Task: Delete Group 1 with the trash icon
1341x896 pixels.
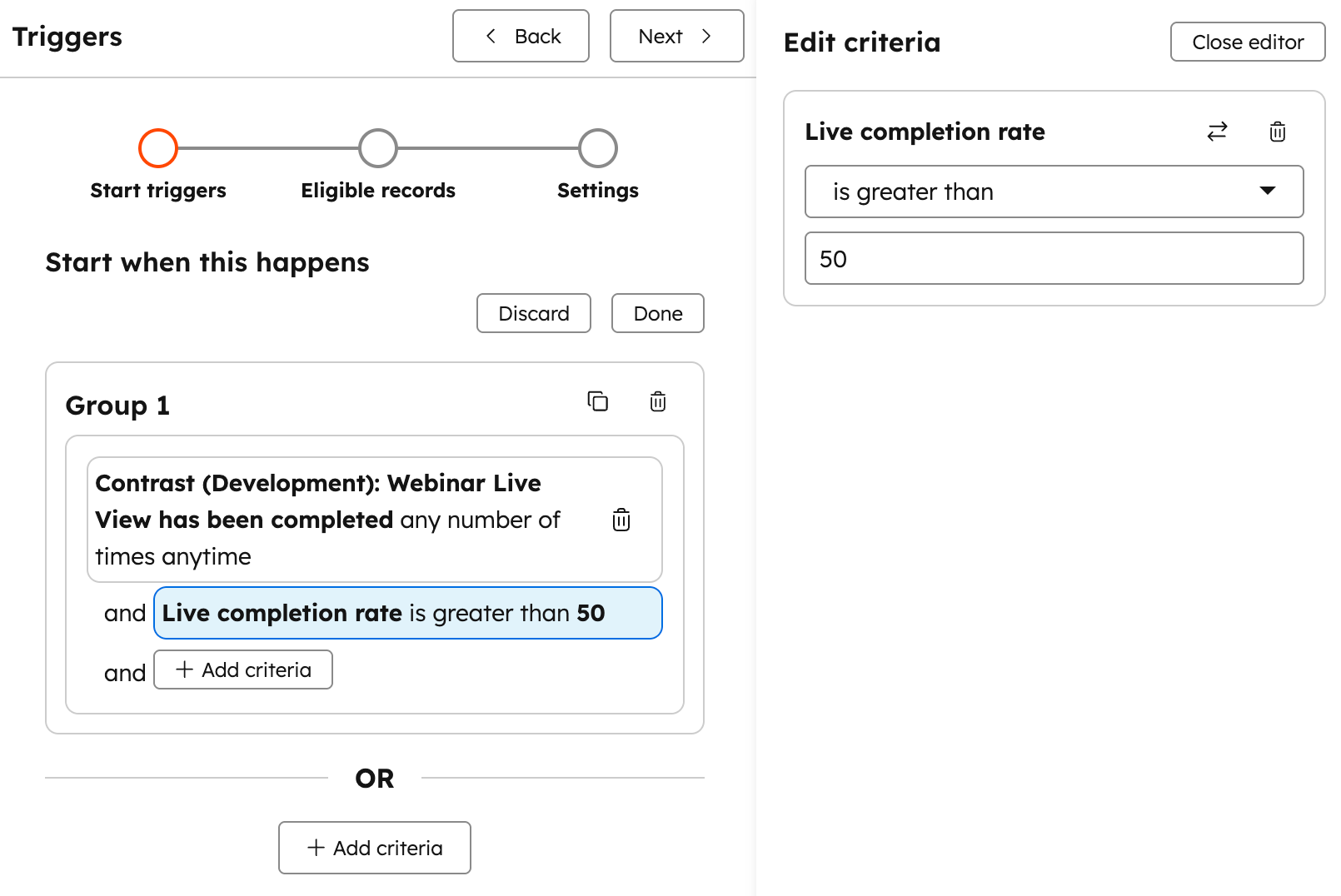Action: pyautogui.click(x=657, y=401)
